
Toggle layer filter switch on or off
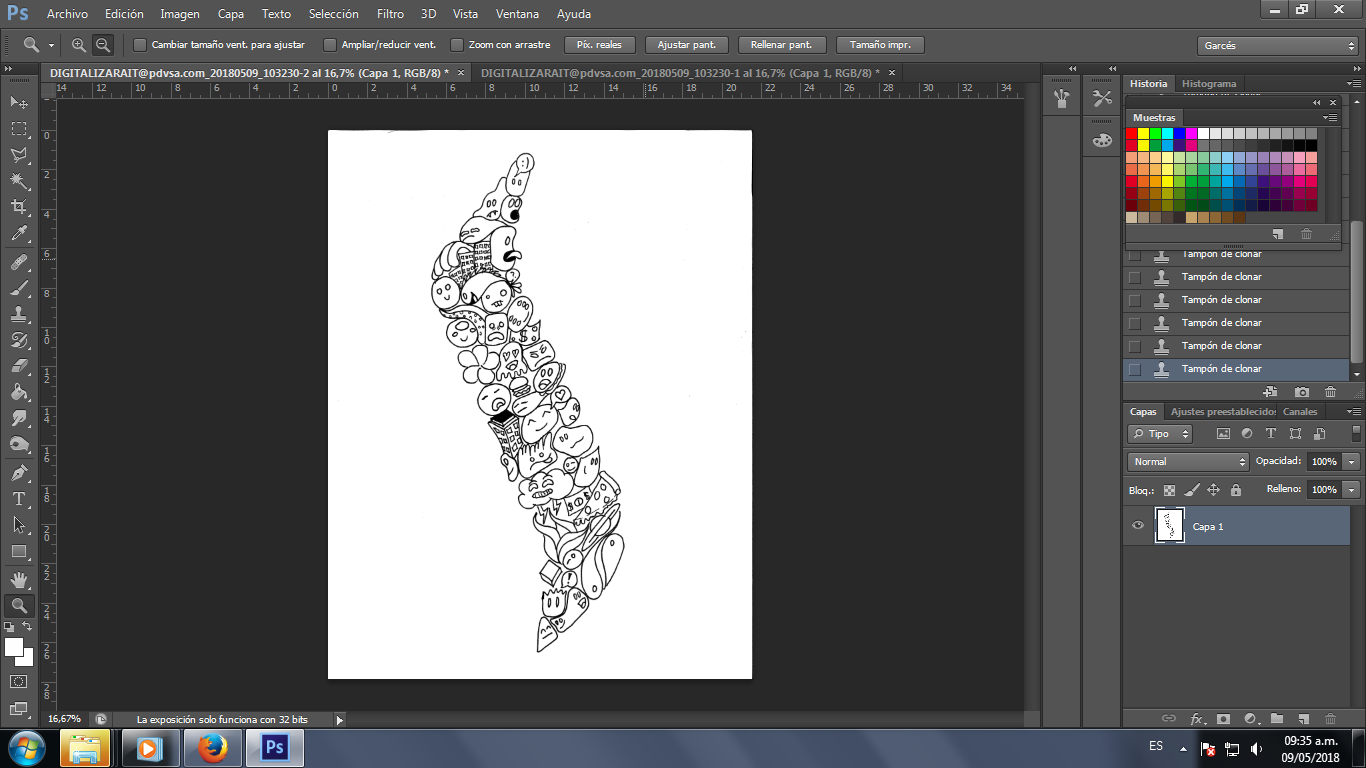tap(1355, 434)
